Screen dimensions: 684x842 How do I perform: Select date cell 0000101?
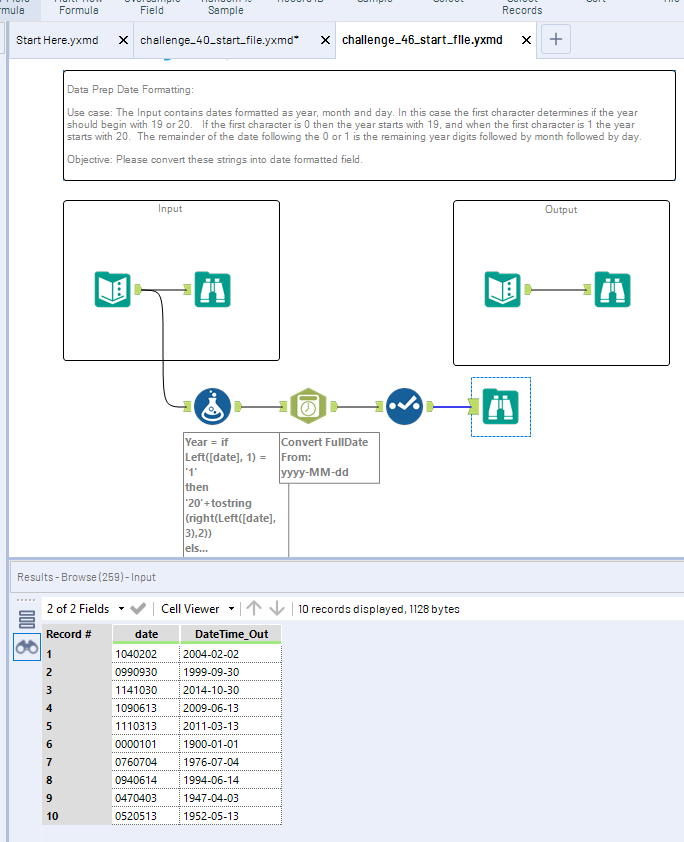(146, 744)
